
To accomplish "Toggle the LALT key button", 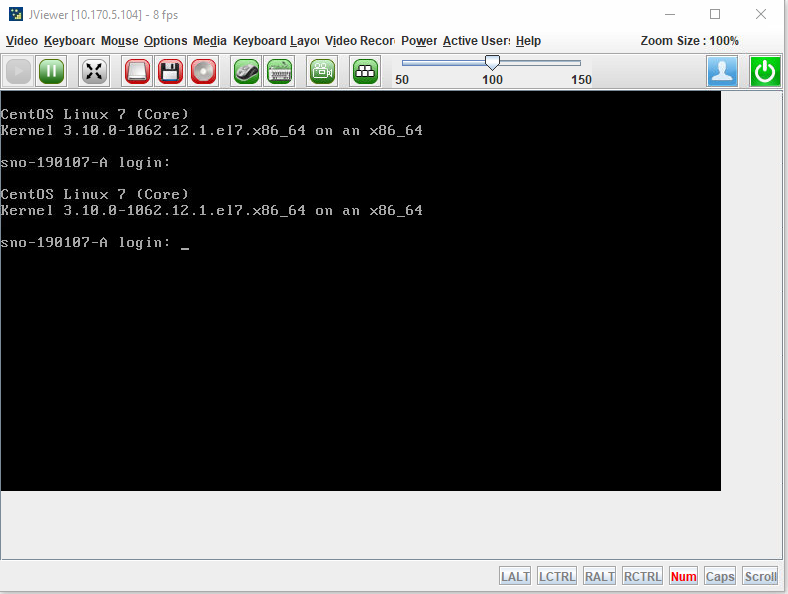I will [x=515, y=576].
